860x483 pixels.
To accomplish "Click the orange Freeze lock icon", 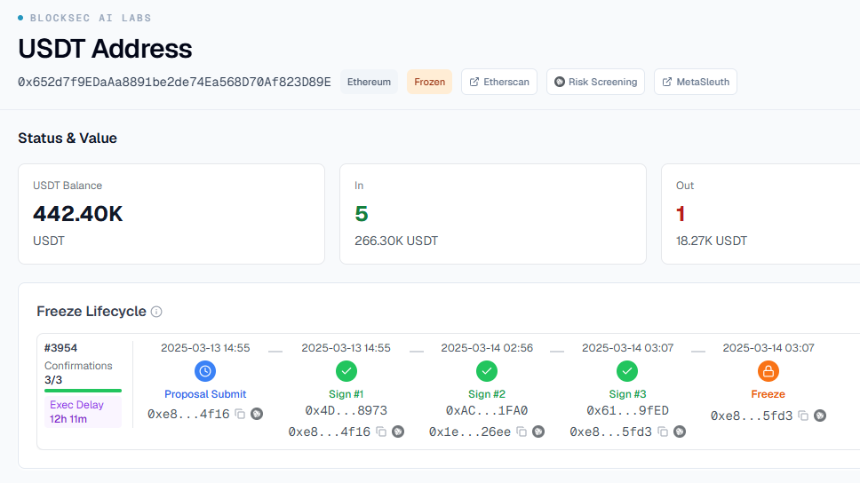I will point(768,371).
